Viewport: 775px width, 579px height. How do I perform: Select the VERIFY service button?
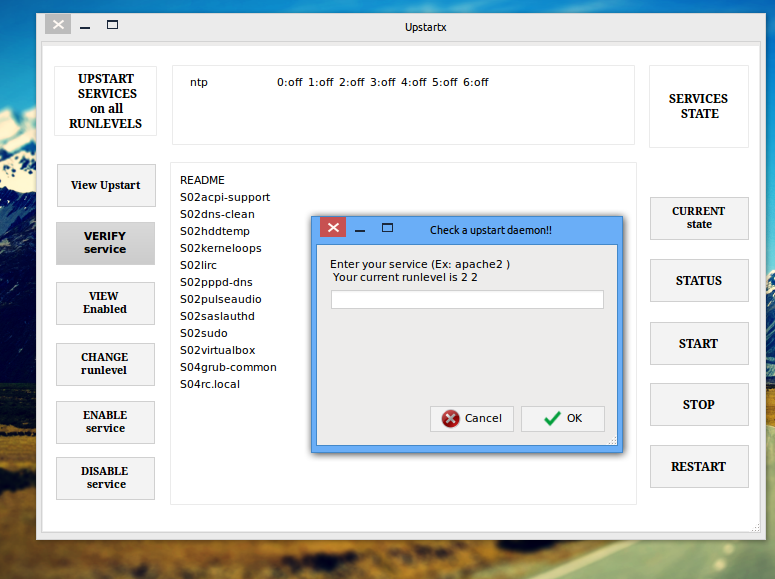105,243
